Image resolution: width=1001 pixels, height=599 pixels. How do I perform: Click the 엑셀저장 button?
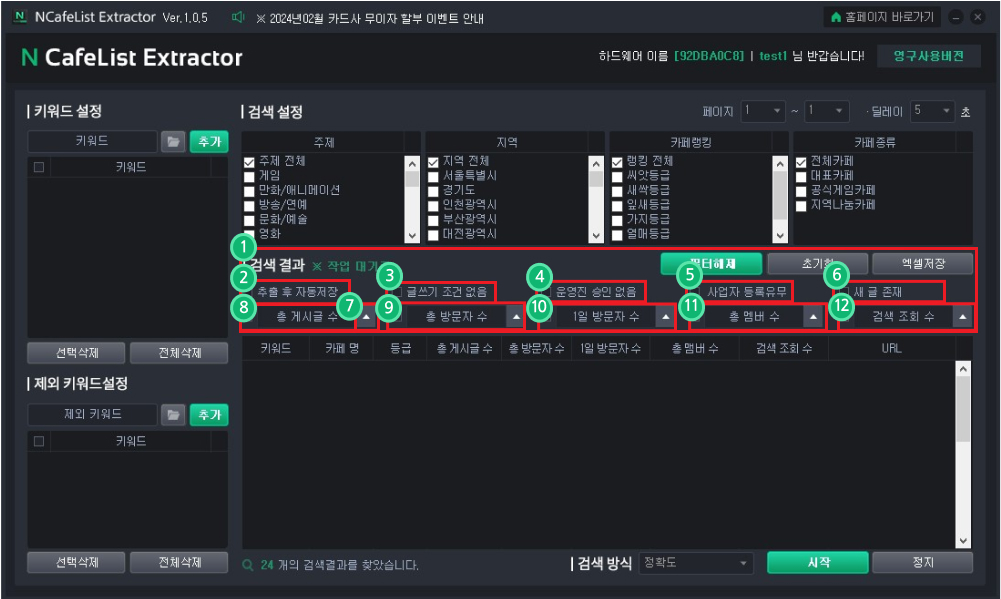pyautogui.click(x=922, y=263)
